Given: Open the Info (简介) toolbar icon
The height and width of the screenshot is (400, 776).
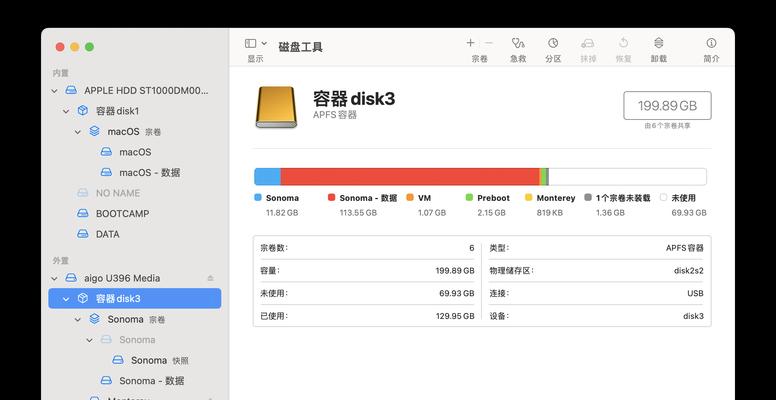Looking at the screenshot, I should pyautogui.click(x=711, y=43).
